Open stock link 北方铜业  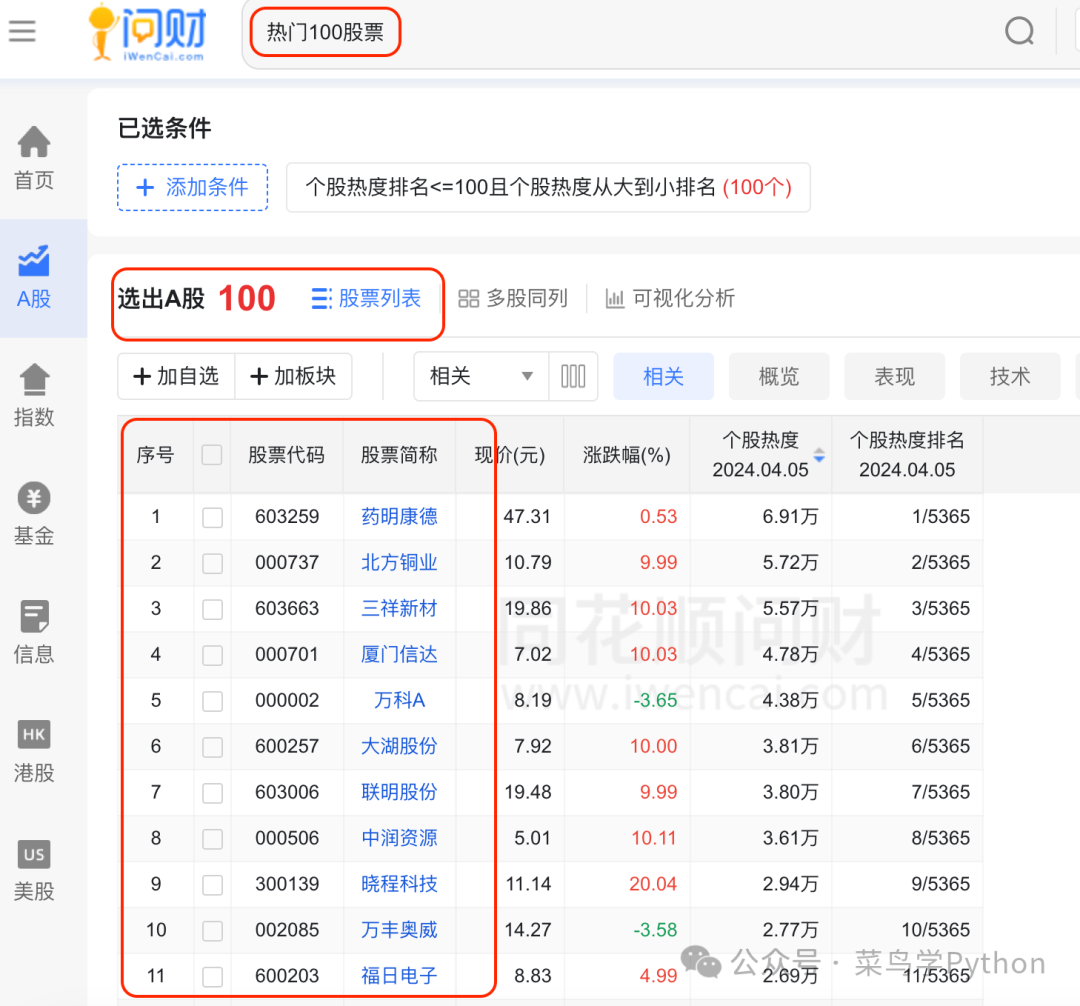click(399, 563)
